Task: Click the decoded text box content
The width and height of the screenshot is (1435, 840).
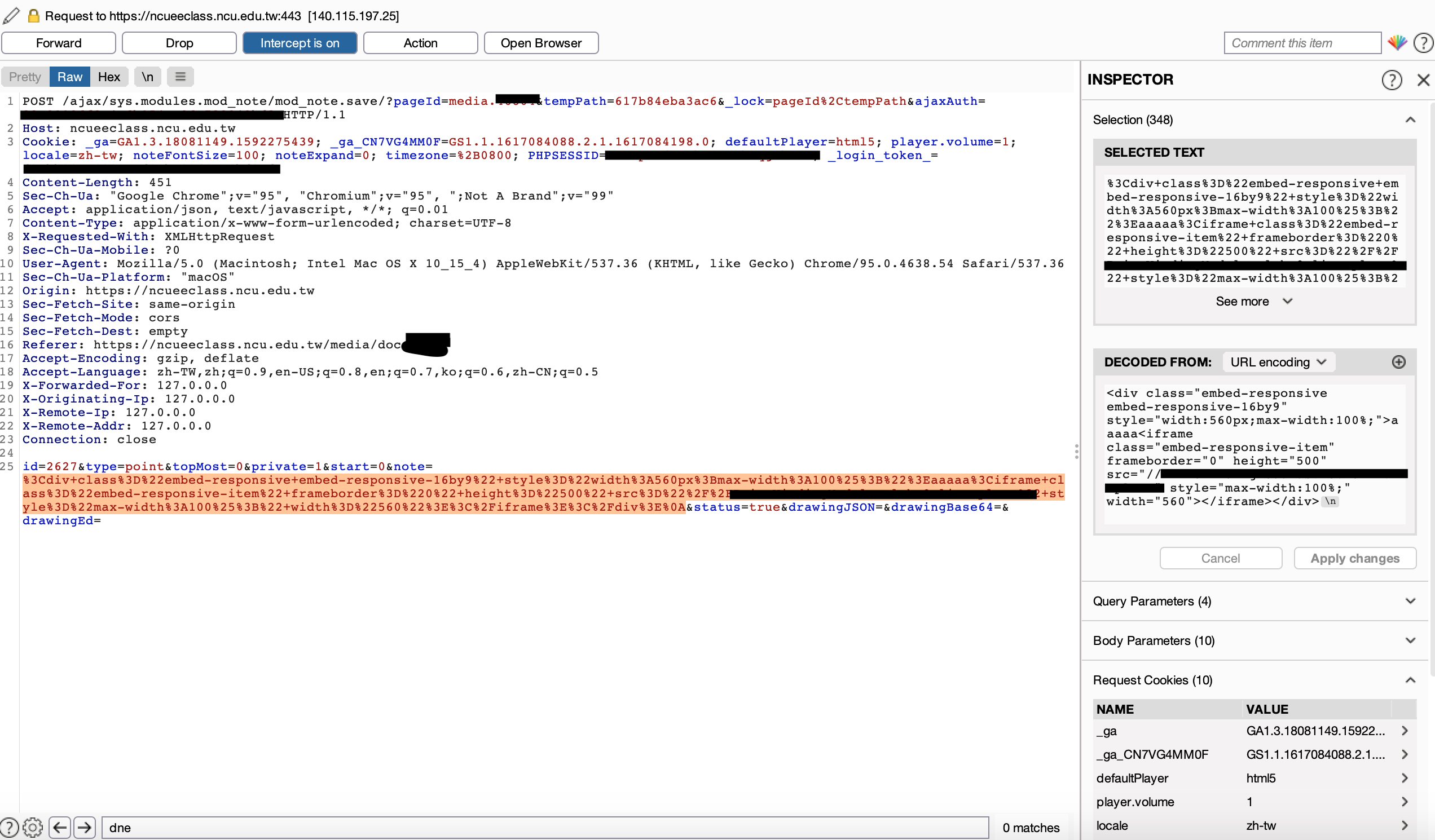Action: pos(1254,453)
